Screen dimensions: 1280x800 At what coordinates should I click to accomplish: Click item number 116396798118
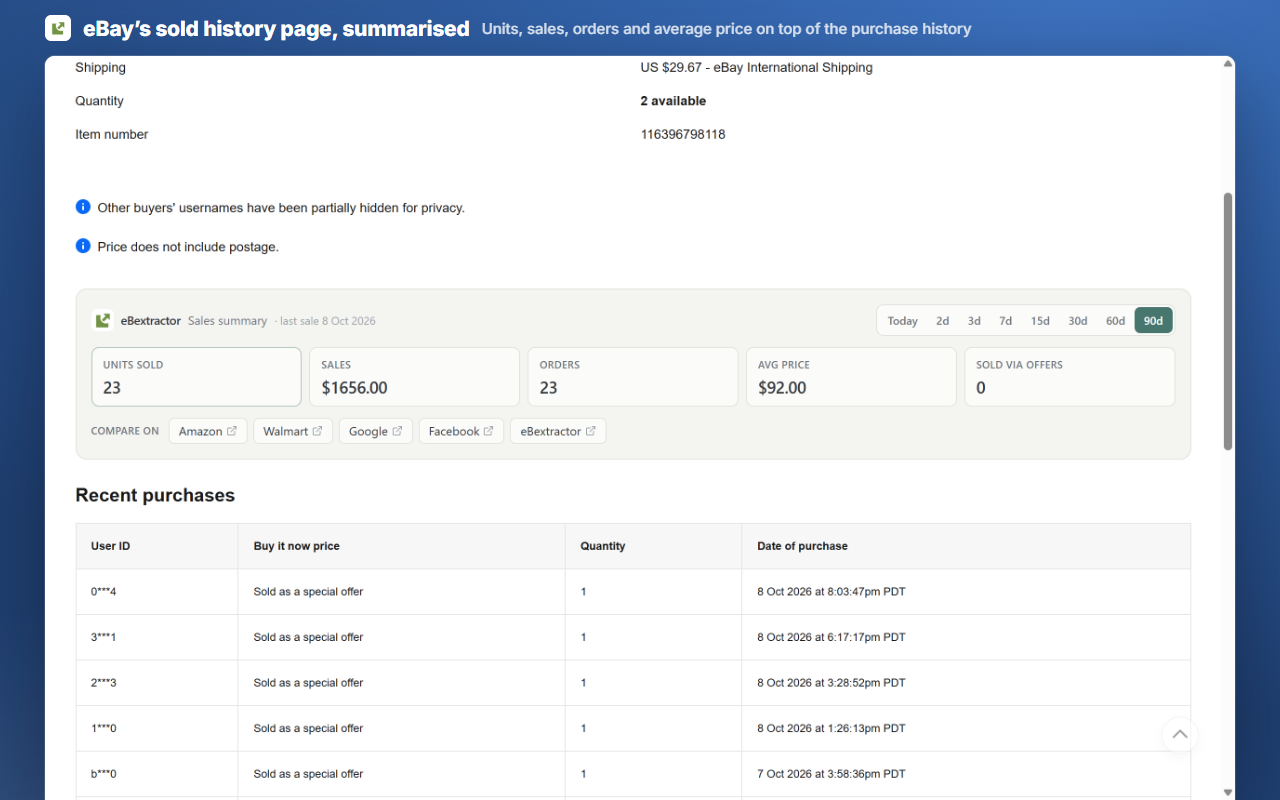683,134
